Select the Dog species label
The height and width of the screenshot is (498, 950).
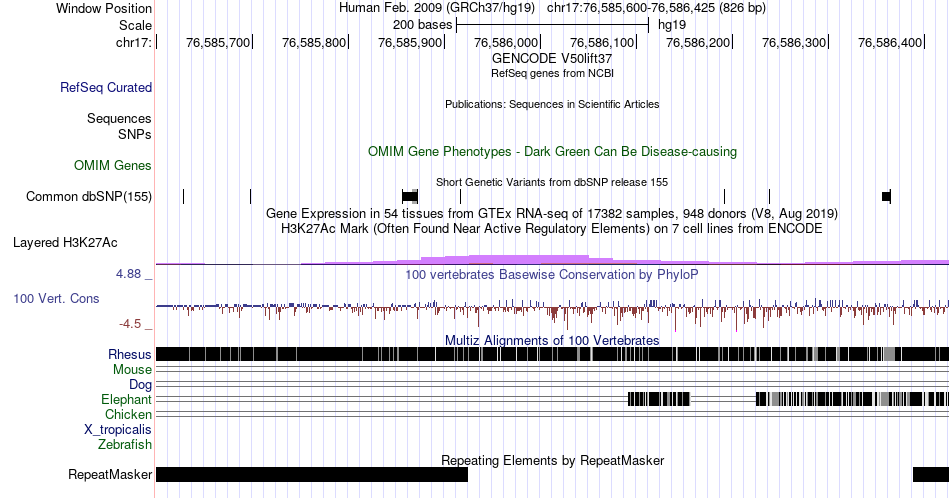click(140, 385)
